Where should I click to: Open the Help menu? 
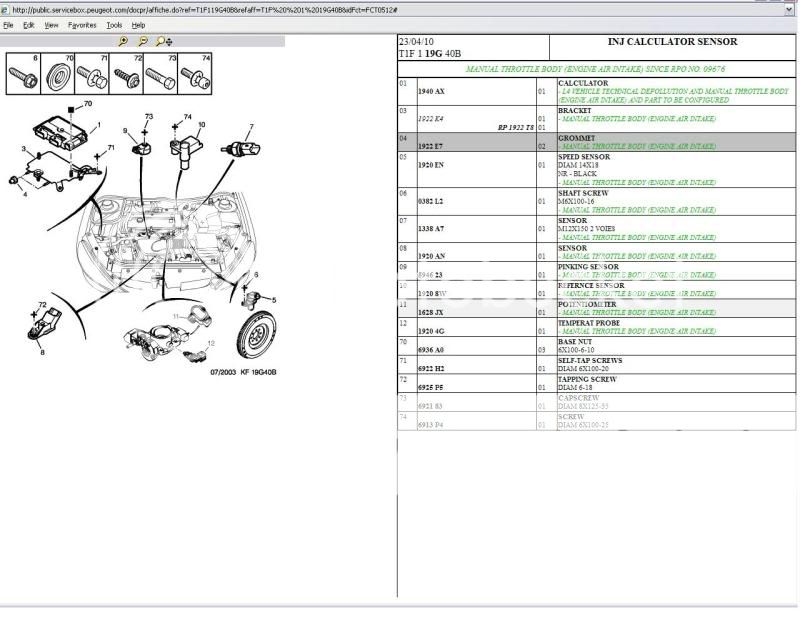pos(141,25)
